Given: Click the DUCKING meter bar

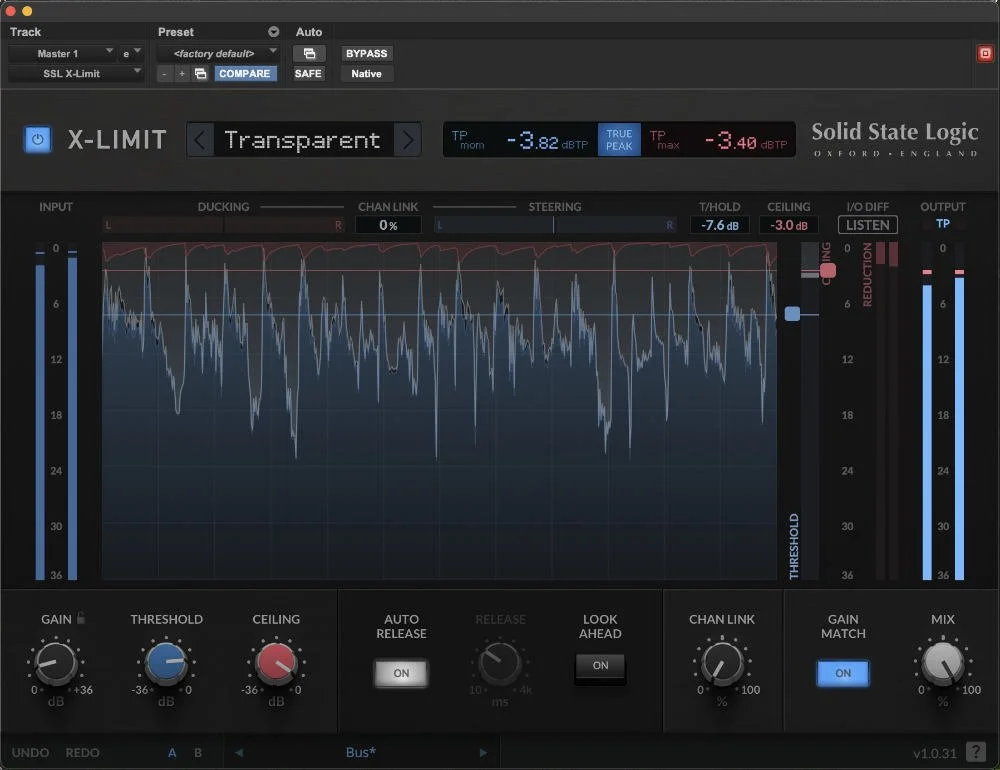Looking at the screenshot, I should [x=223, y=225].
